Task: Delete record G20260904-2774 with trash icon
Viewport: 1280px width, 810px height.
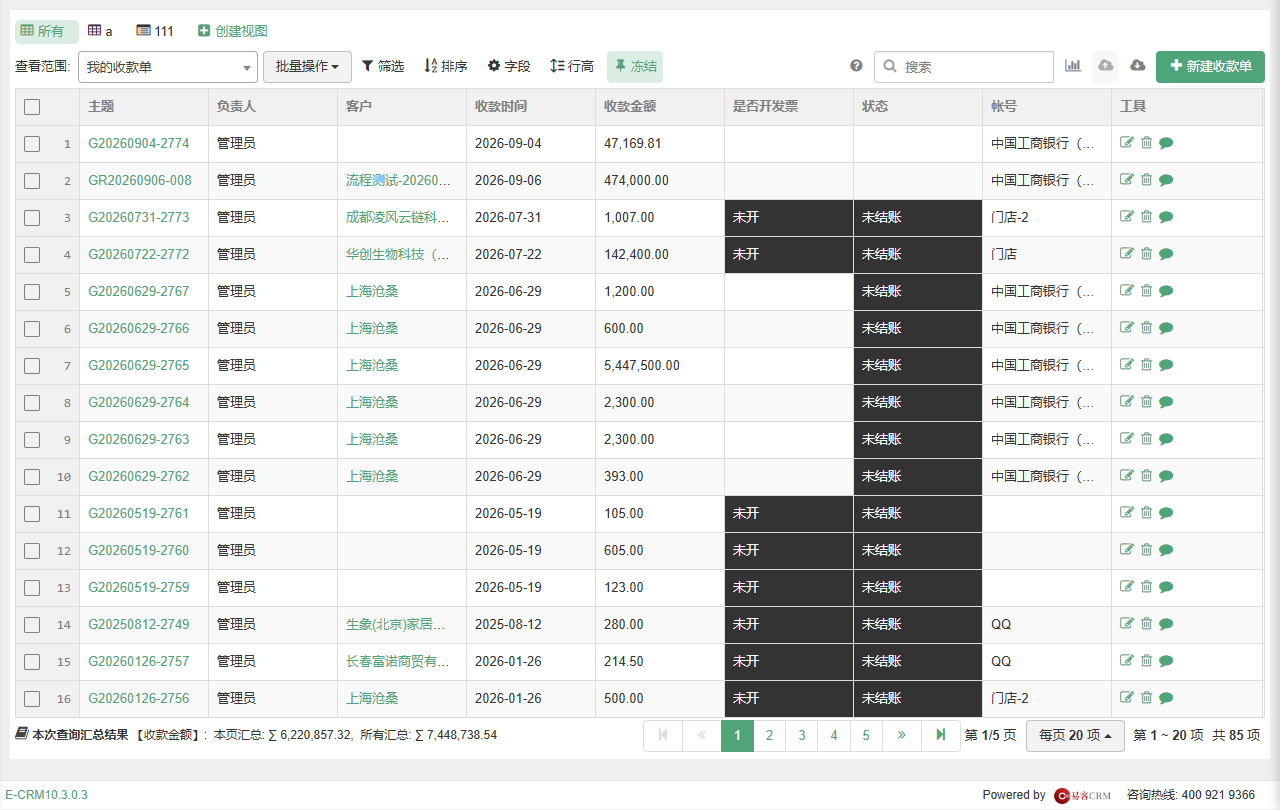Action: point(1147,143)
